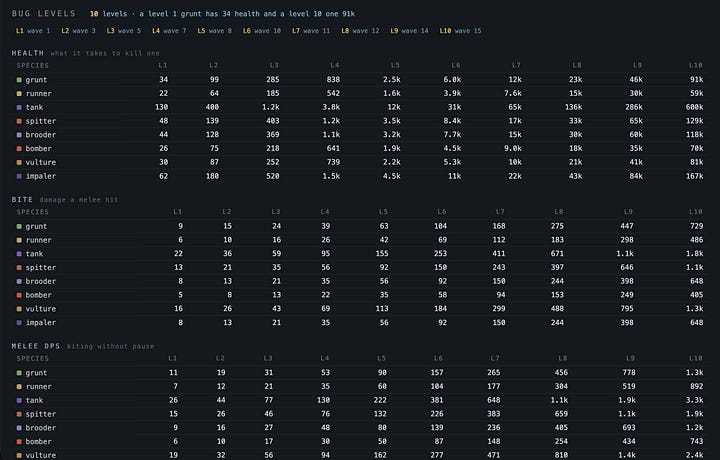
Task: Select the L8 wave 12 level chip
Action: pos(360,31)
